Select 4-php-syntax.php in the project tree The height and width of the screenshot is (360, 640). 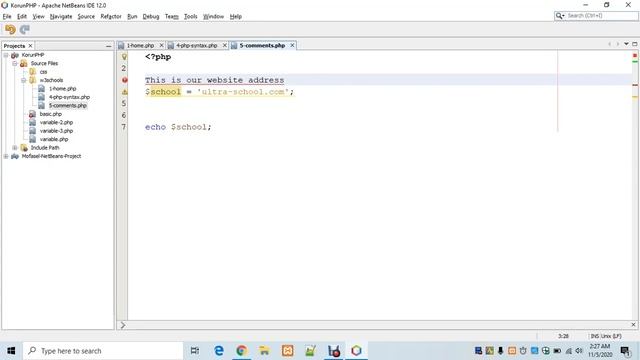click(69, 97)
